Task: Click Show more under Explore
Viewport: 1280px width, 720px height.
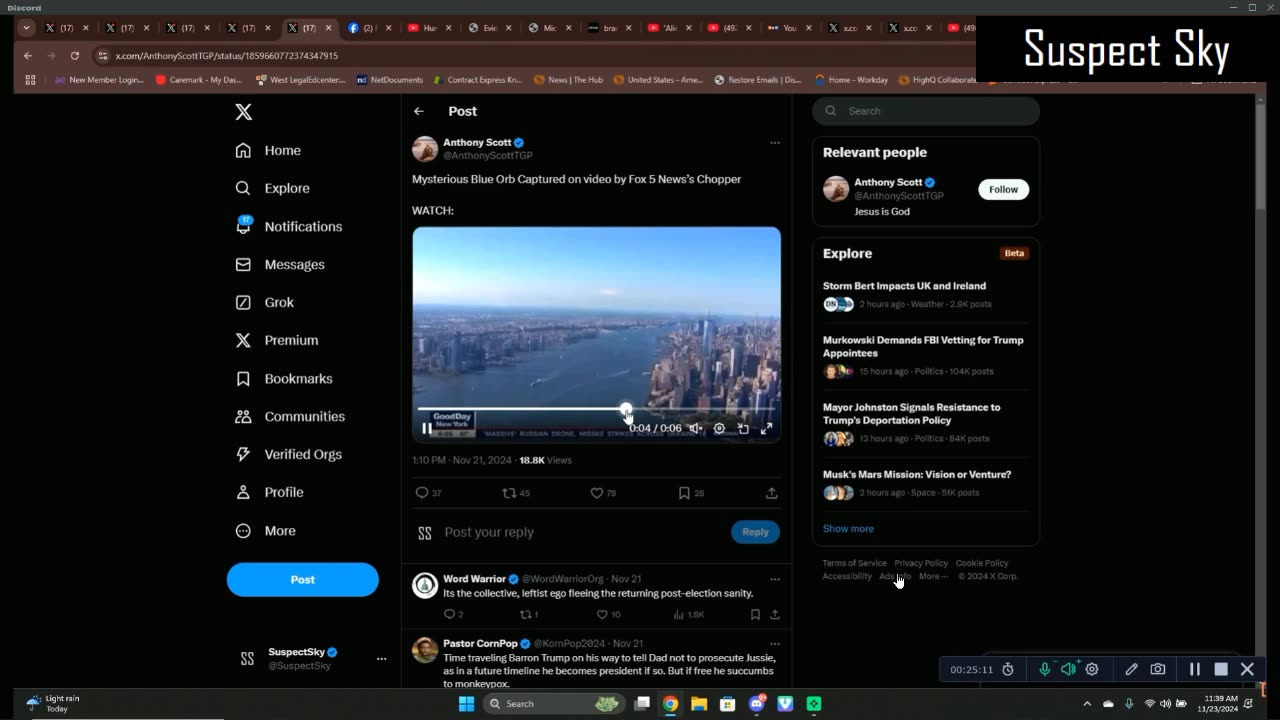Action: [848, 528]
